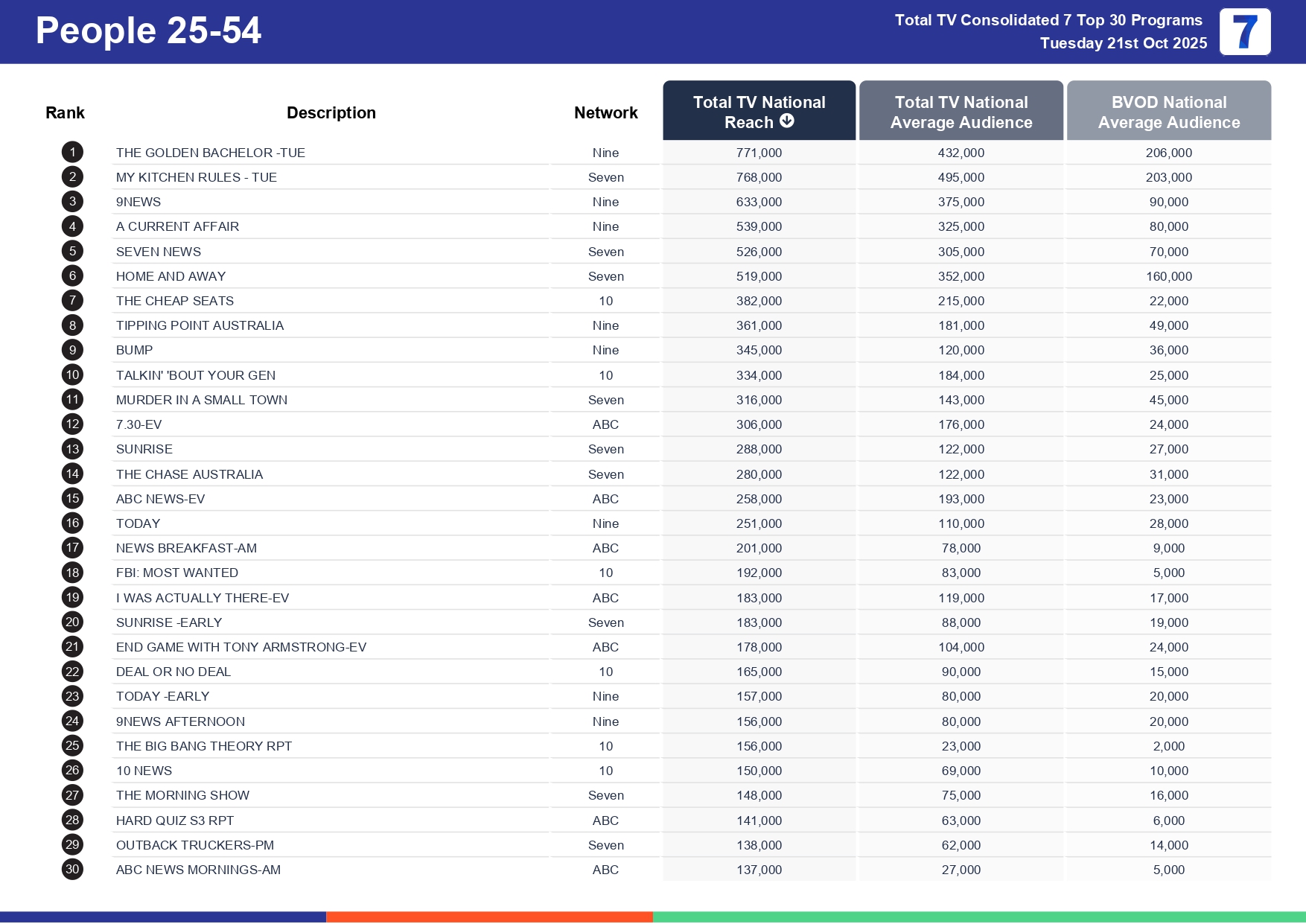Click the Channel 7 logo

(1244, 32)
